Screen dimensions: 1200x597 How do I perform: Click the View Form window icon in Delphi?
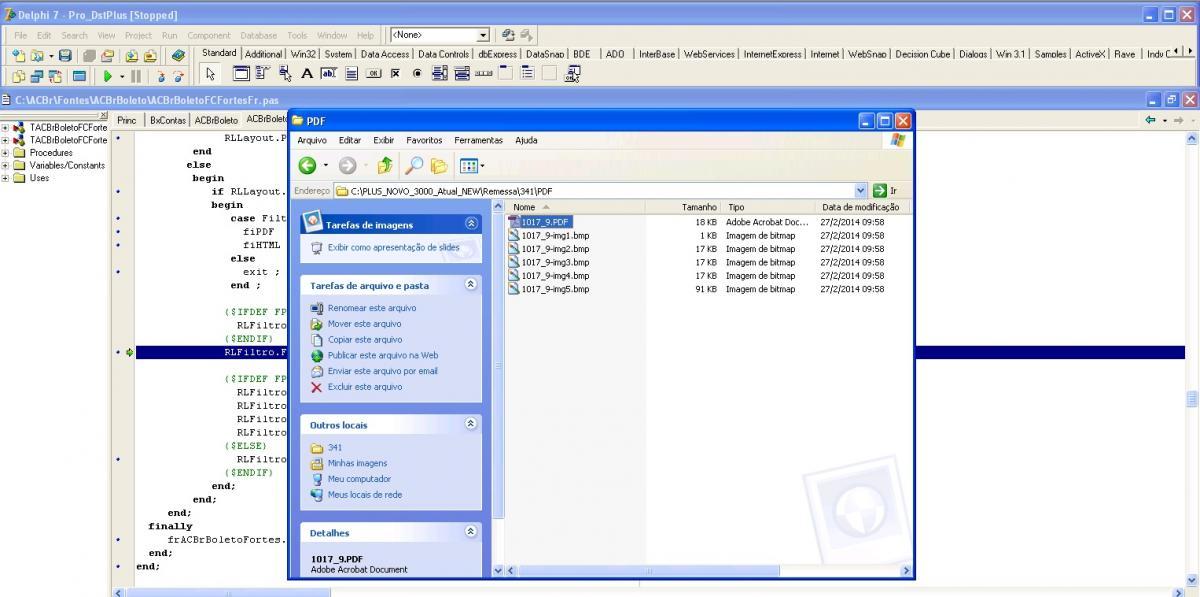point(35,76)
